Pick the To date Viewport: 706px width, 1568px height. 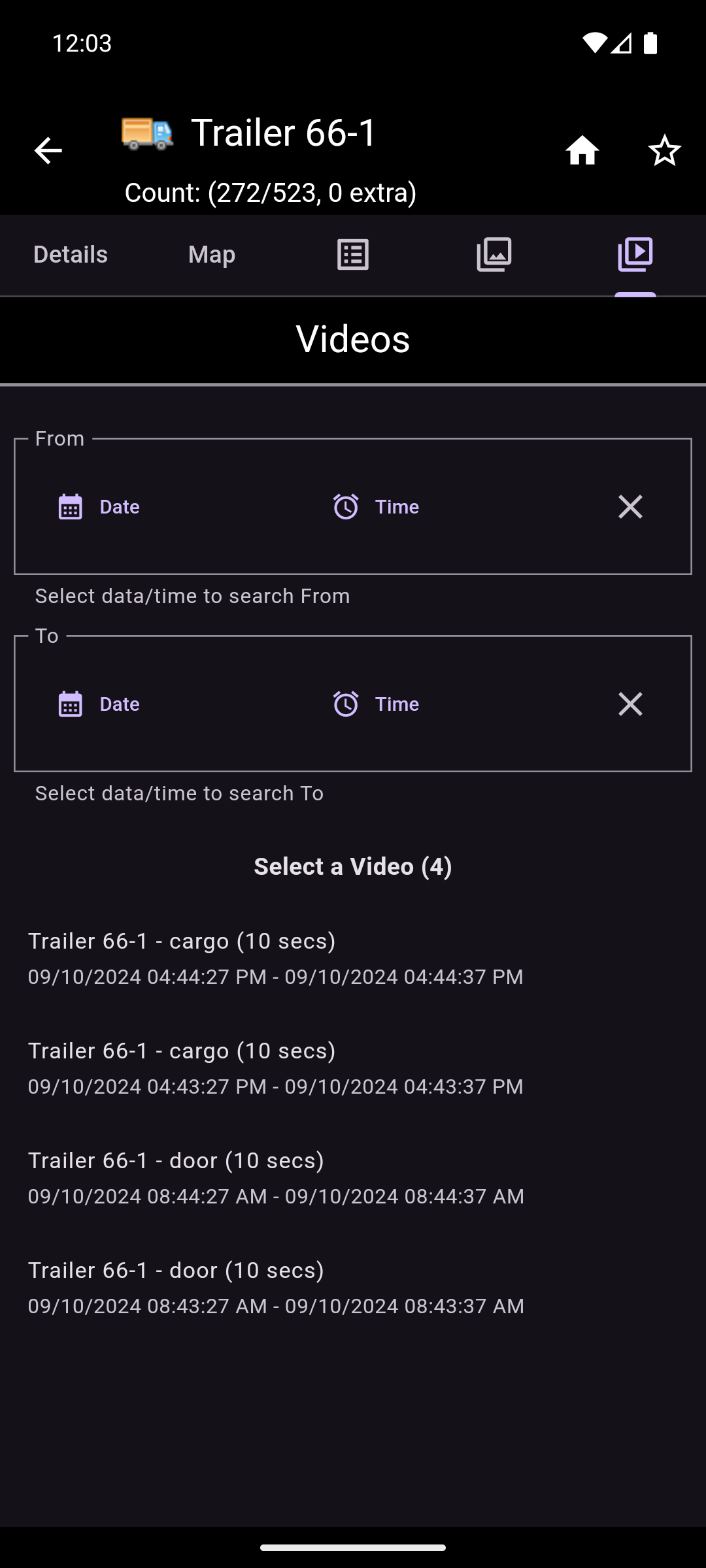tap(99, 704)
